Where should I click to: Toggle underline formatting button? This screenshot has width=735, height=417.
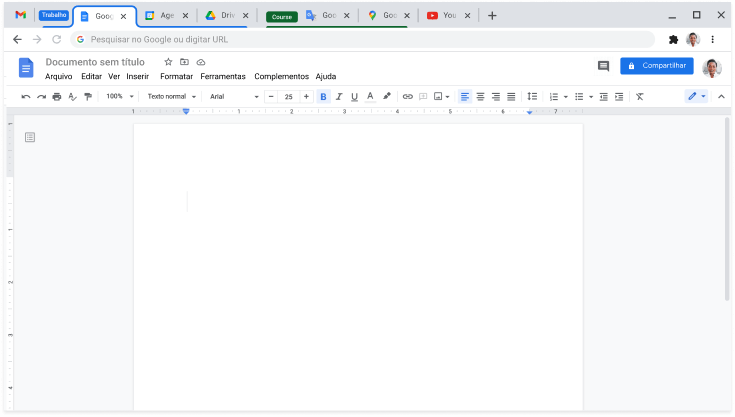[x=354, y=97]
